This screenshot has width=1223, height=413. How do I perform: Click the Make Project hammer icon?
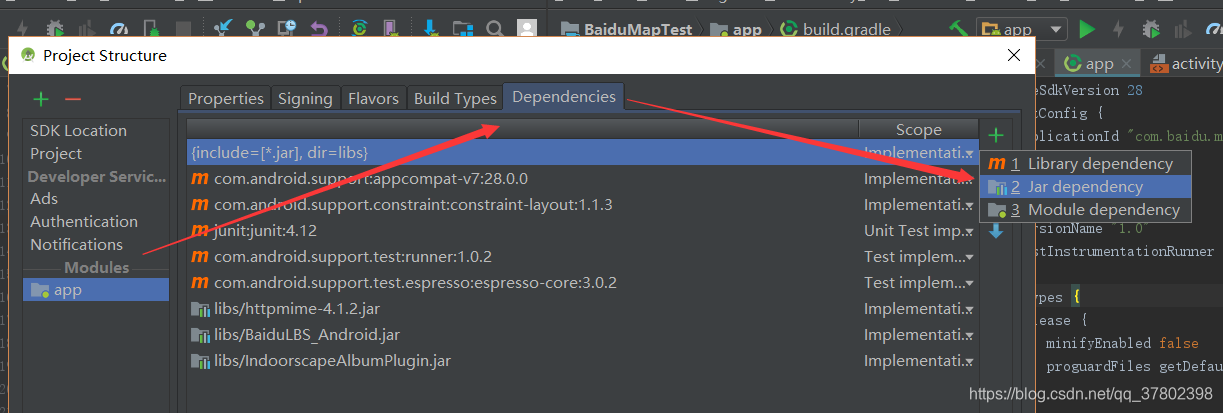click(x=959, y=30)
